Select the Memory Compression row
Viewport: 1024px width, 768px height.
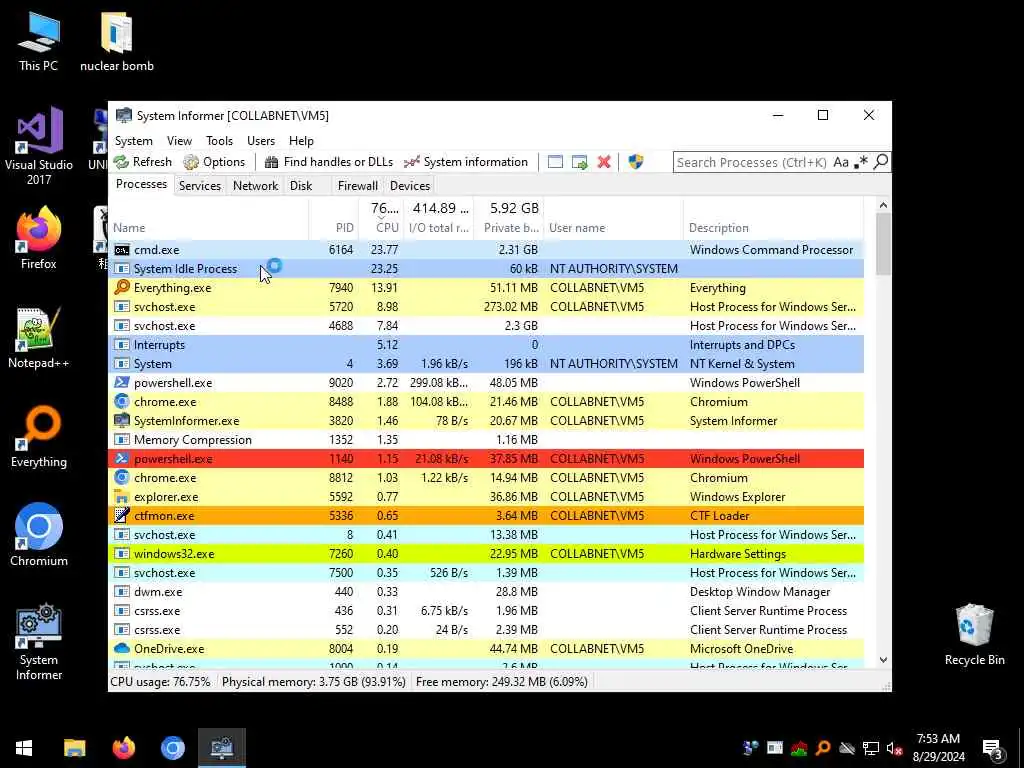click(x=486, y=440)
